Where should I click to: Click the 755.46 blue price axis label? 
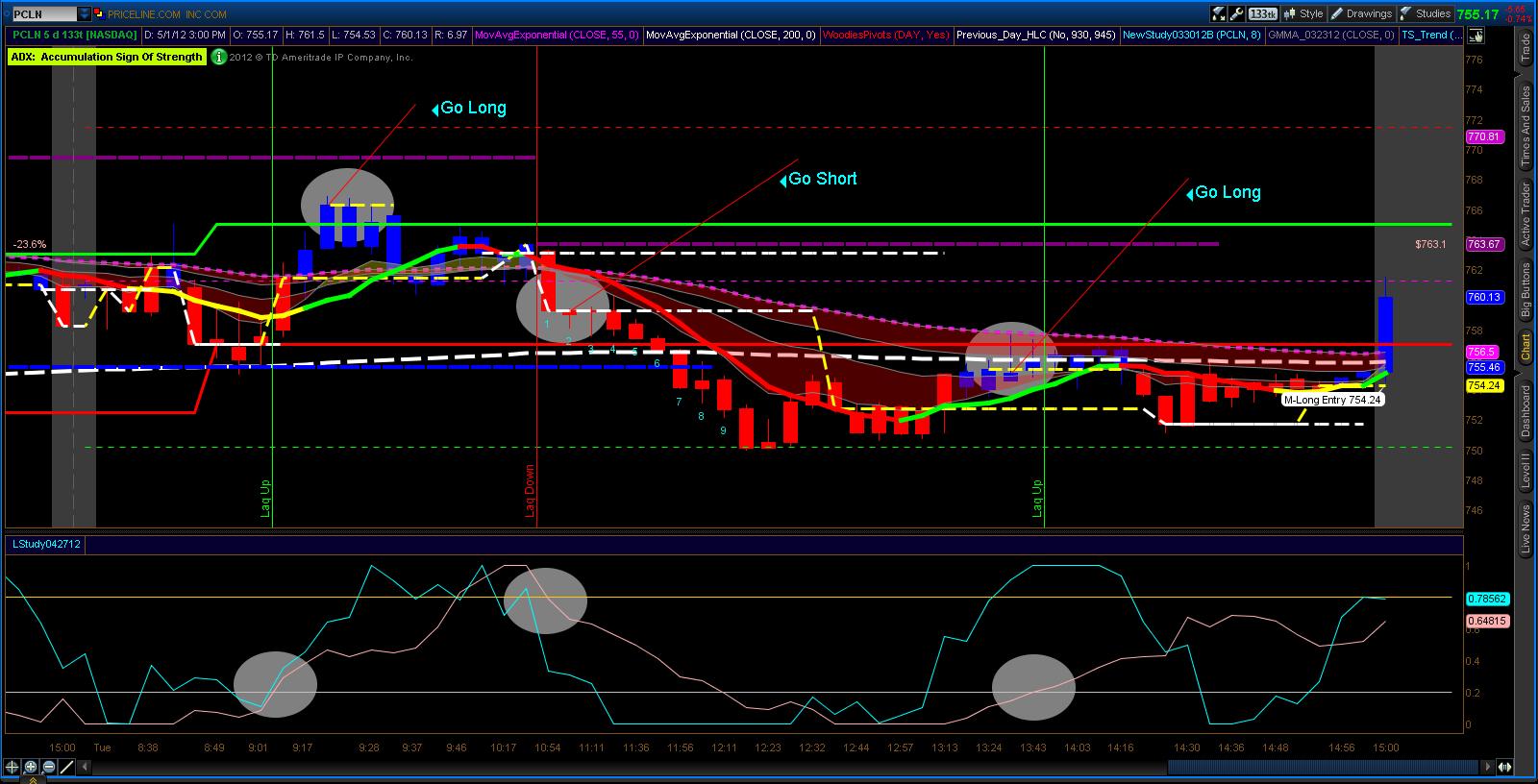[1484, 367]
